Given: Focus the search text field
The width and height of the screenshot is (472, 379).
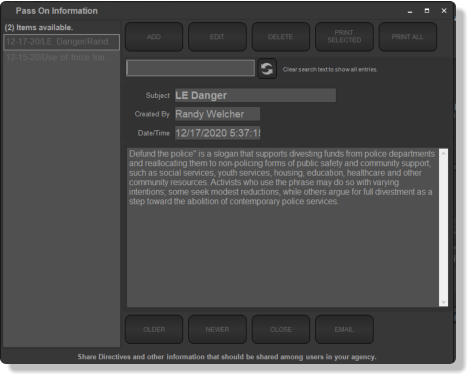Looking at the screenshot, I should click(x=191, y=68).
